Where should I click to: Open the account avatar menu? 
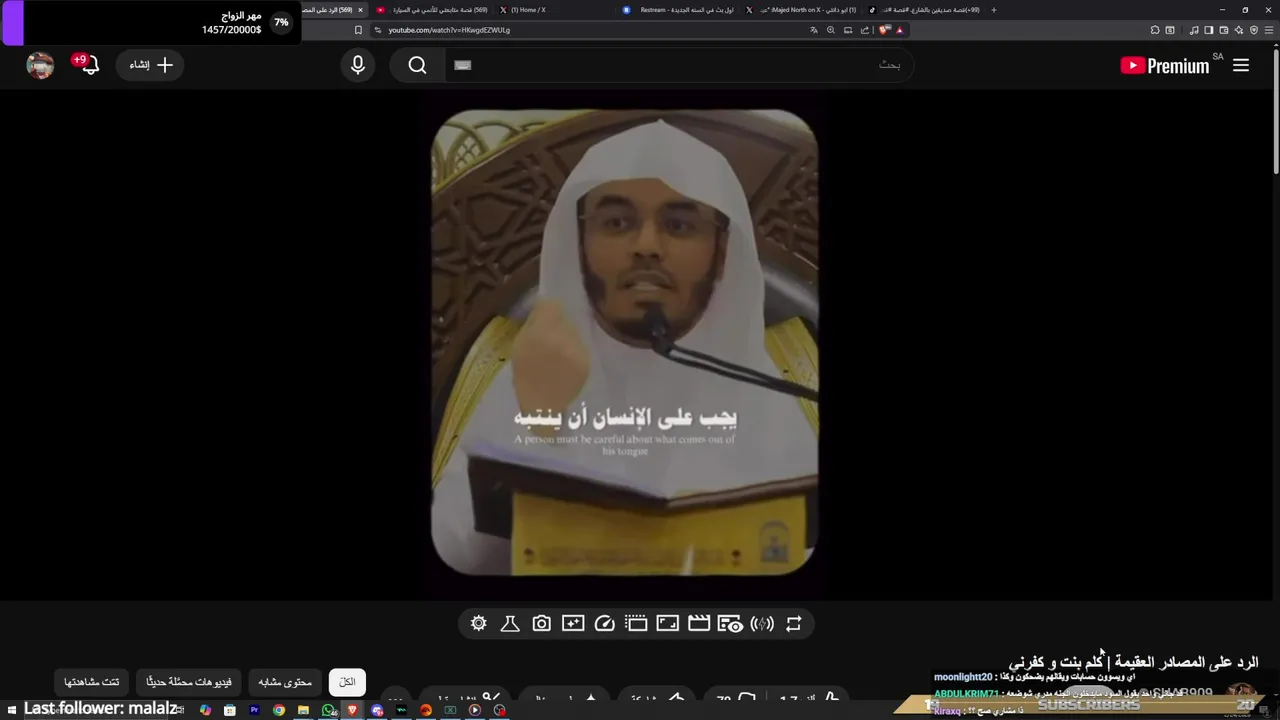click(40, 65)
